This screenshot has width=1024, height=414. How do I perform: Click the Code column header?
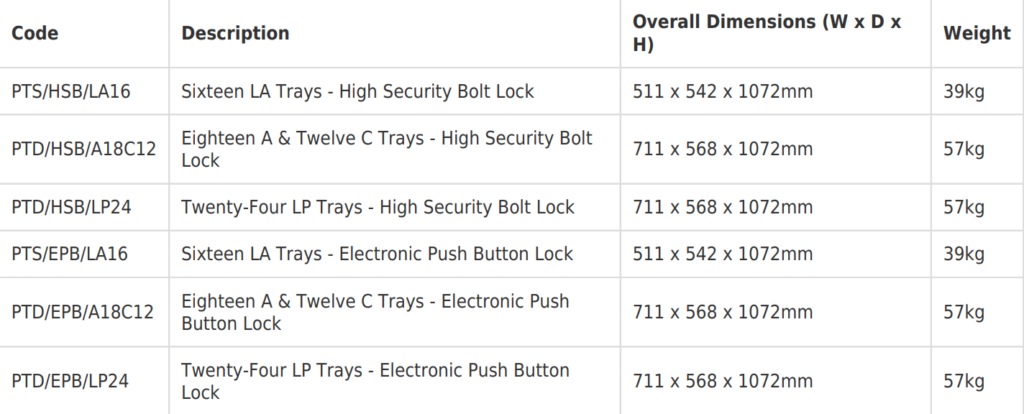click(35, 33)
